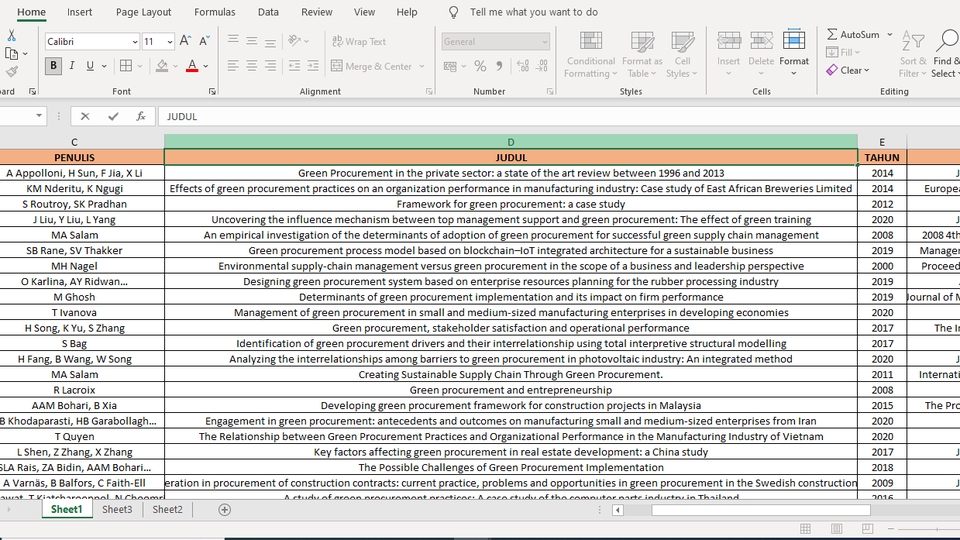Open Format as Table gallery
The image size is (960, 540).
[x=642, y=54]
